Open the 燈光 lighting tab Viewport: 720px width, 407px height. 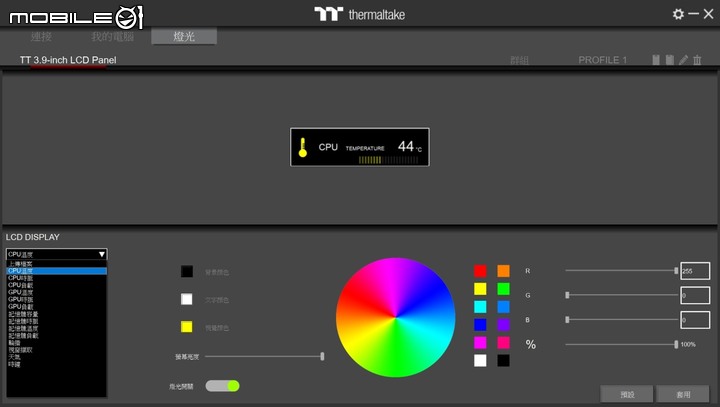point(184,36)
